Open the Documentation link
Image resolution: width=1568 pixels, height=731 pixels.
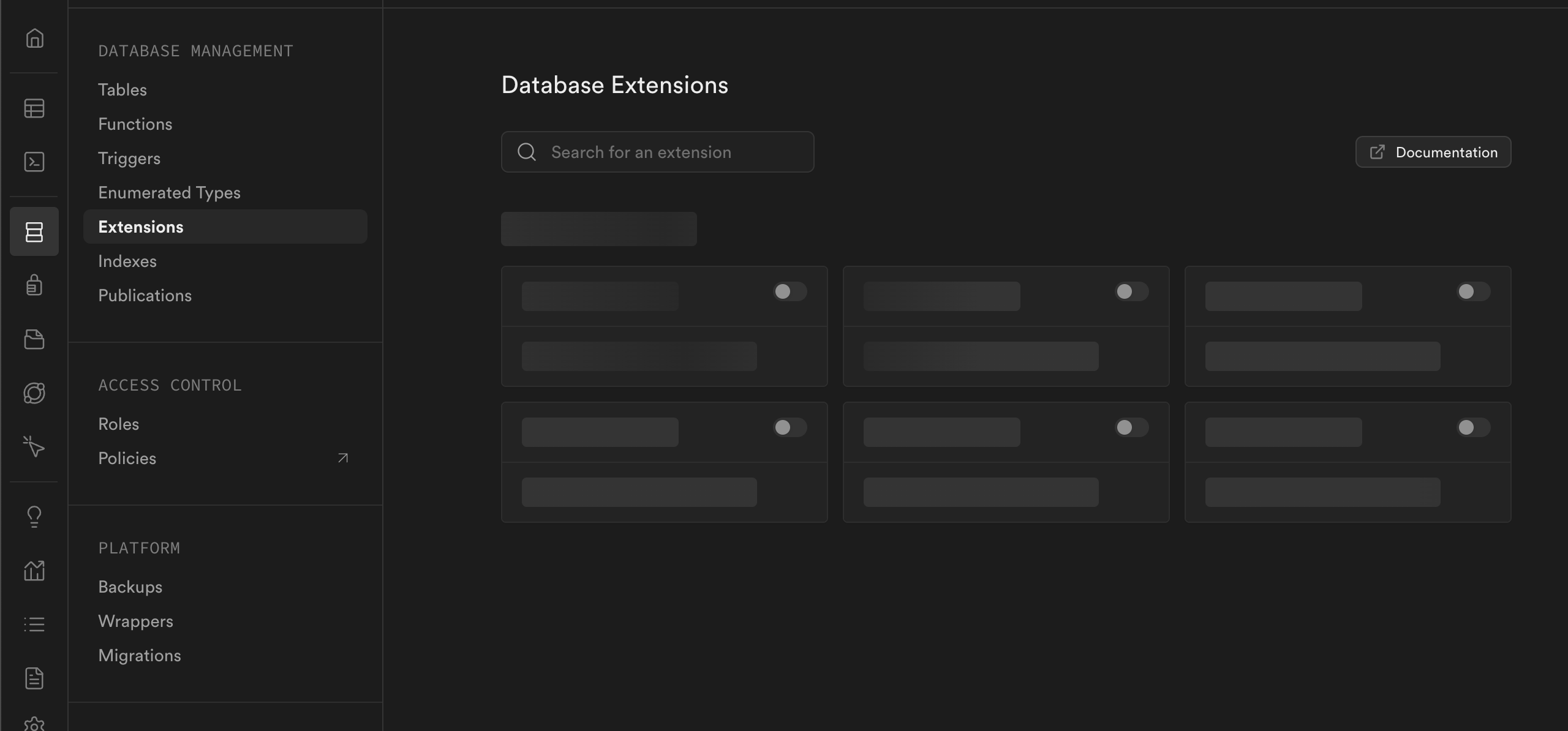click(x=1433, y=152)
